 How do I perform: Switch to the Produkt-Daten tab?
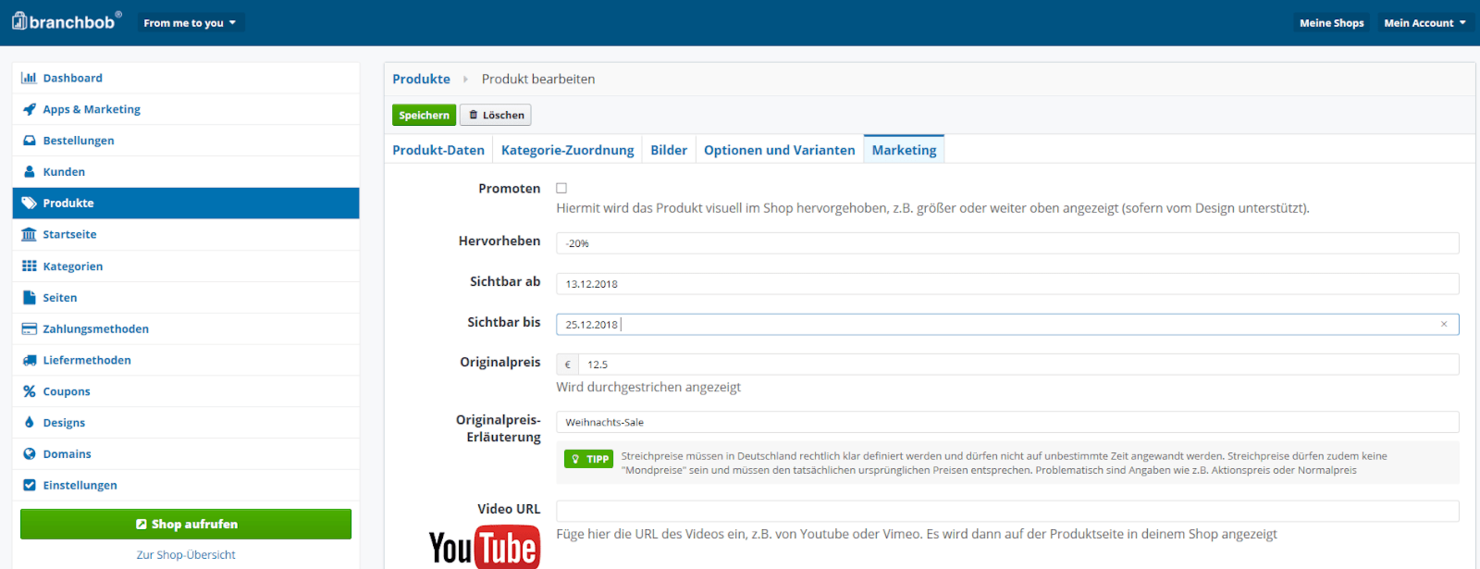tap(438, 150)
